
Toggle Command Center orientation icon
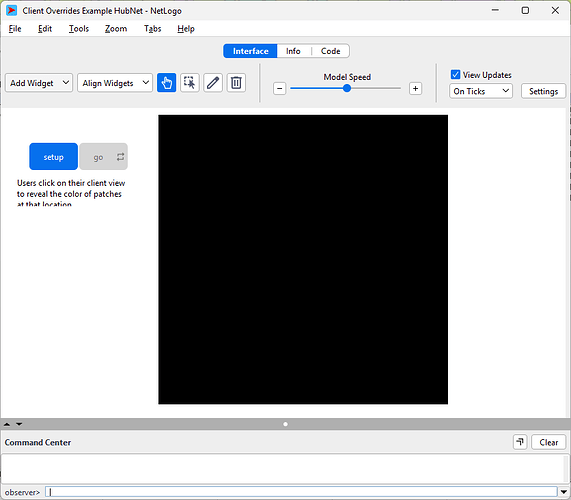point(520,442)
